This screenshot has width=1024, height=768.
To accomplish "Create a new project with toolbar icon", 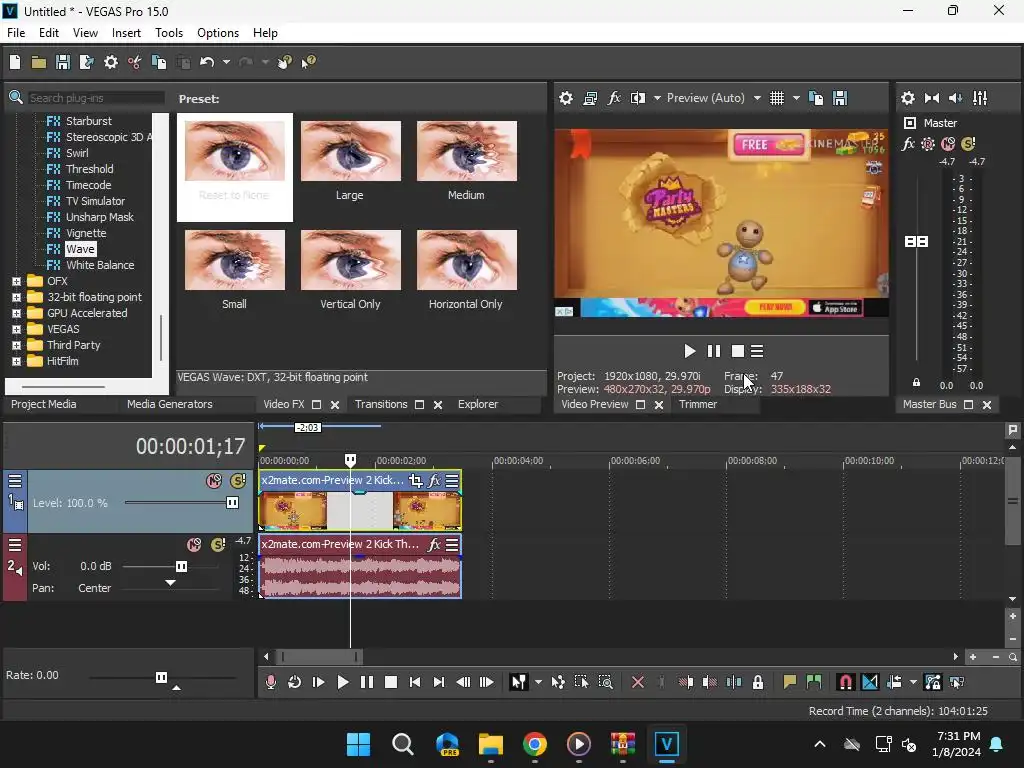I will click(x=15, y=62).
